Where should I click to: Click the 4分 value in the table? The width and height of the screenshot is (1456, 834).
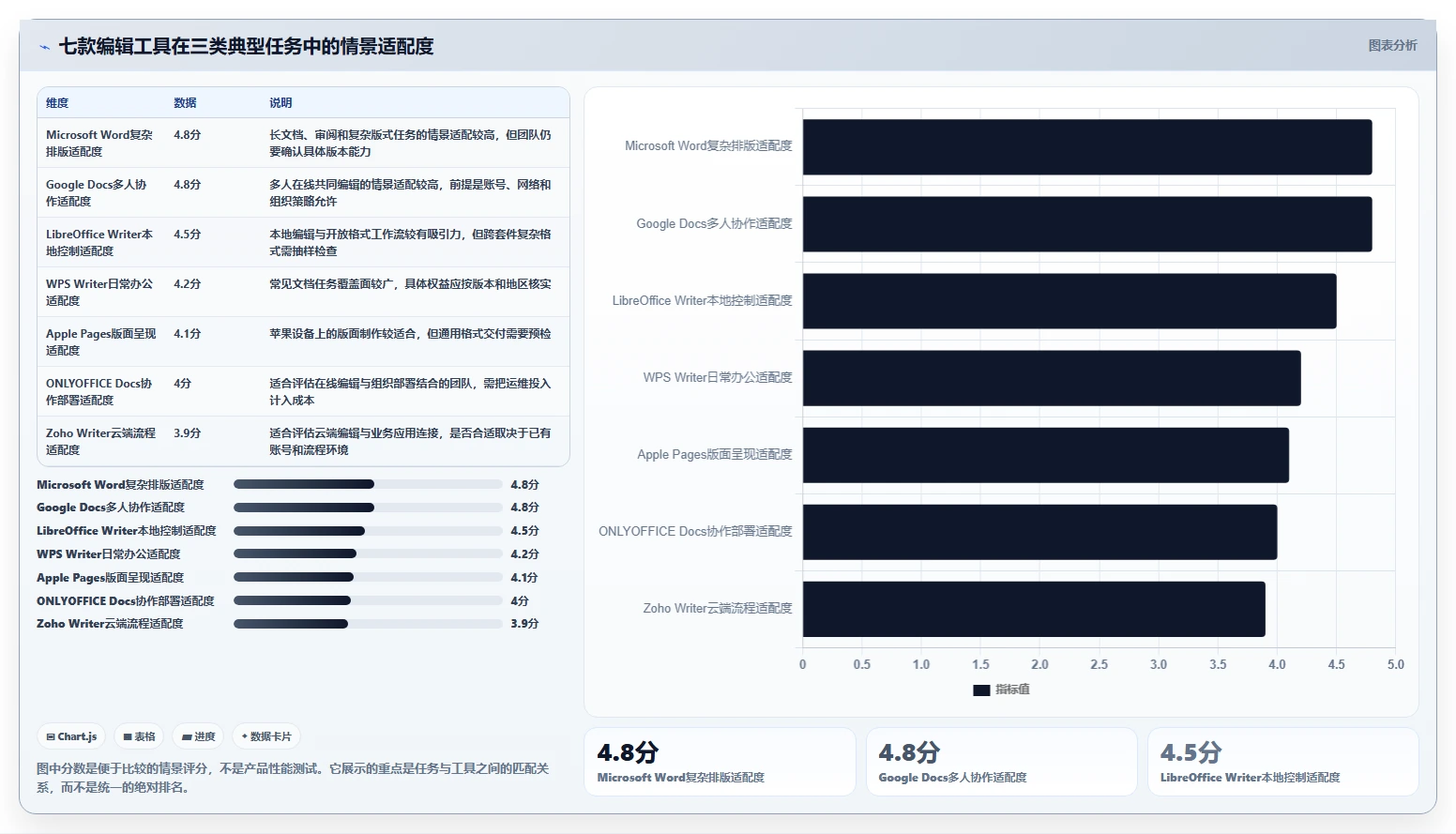[182, 383]
